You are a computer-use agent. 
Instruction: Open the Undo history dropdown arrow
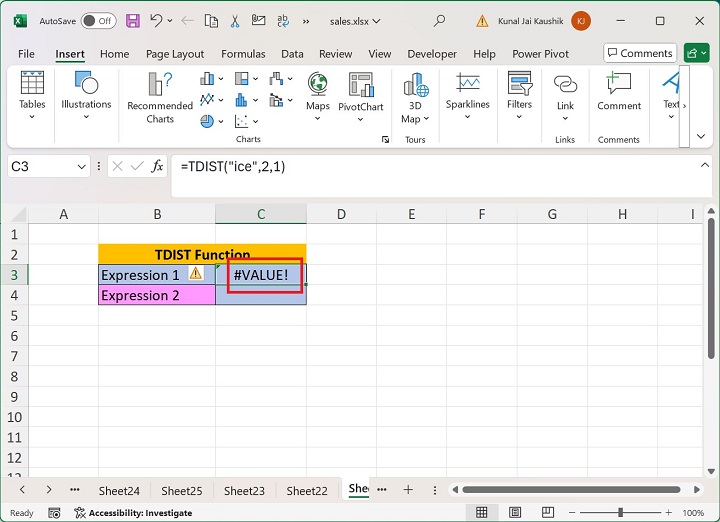point(170,21)
